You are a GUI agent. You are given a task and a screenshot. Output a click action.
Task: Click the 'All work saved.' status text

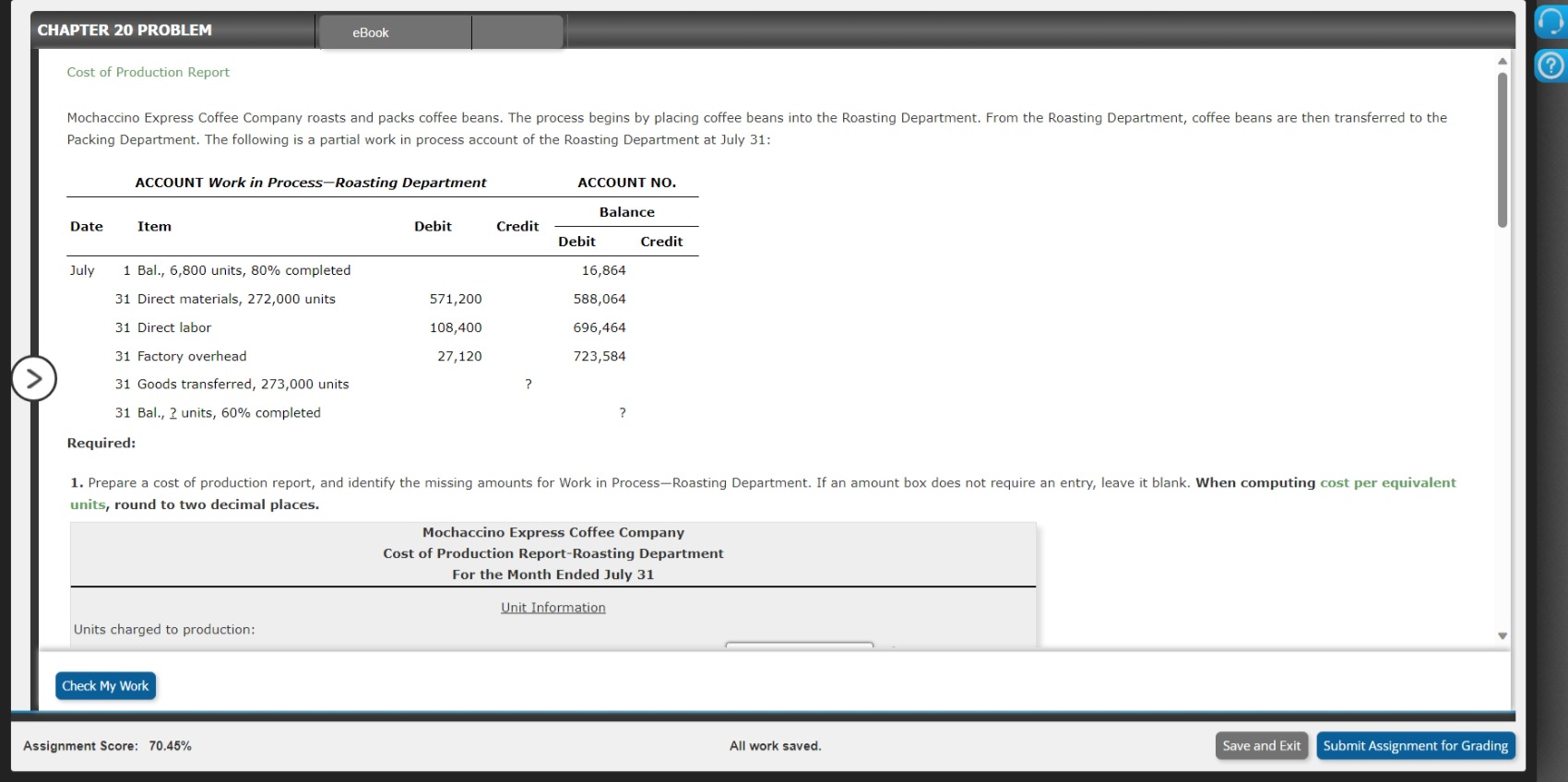(x=775, y=746)
